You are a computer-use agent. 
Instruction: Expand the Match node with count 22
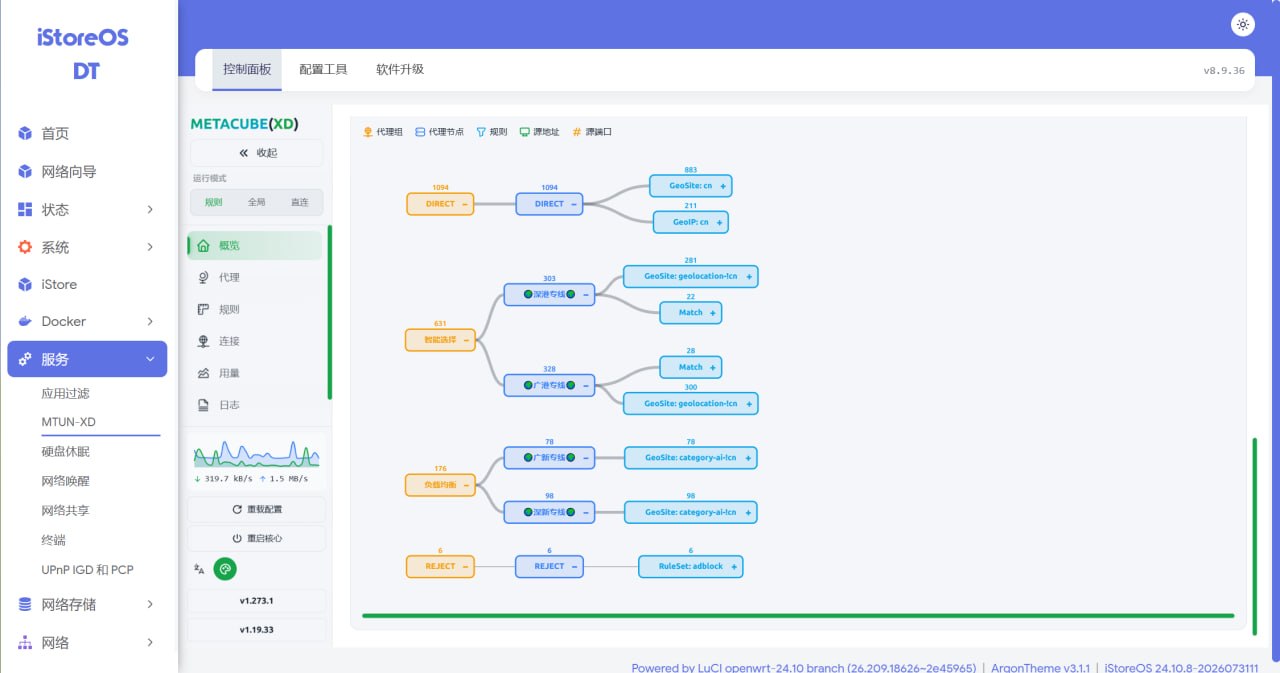(x=713, y=313)
